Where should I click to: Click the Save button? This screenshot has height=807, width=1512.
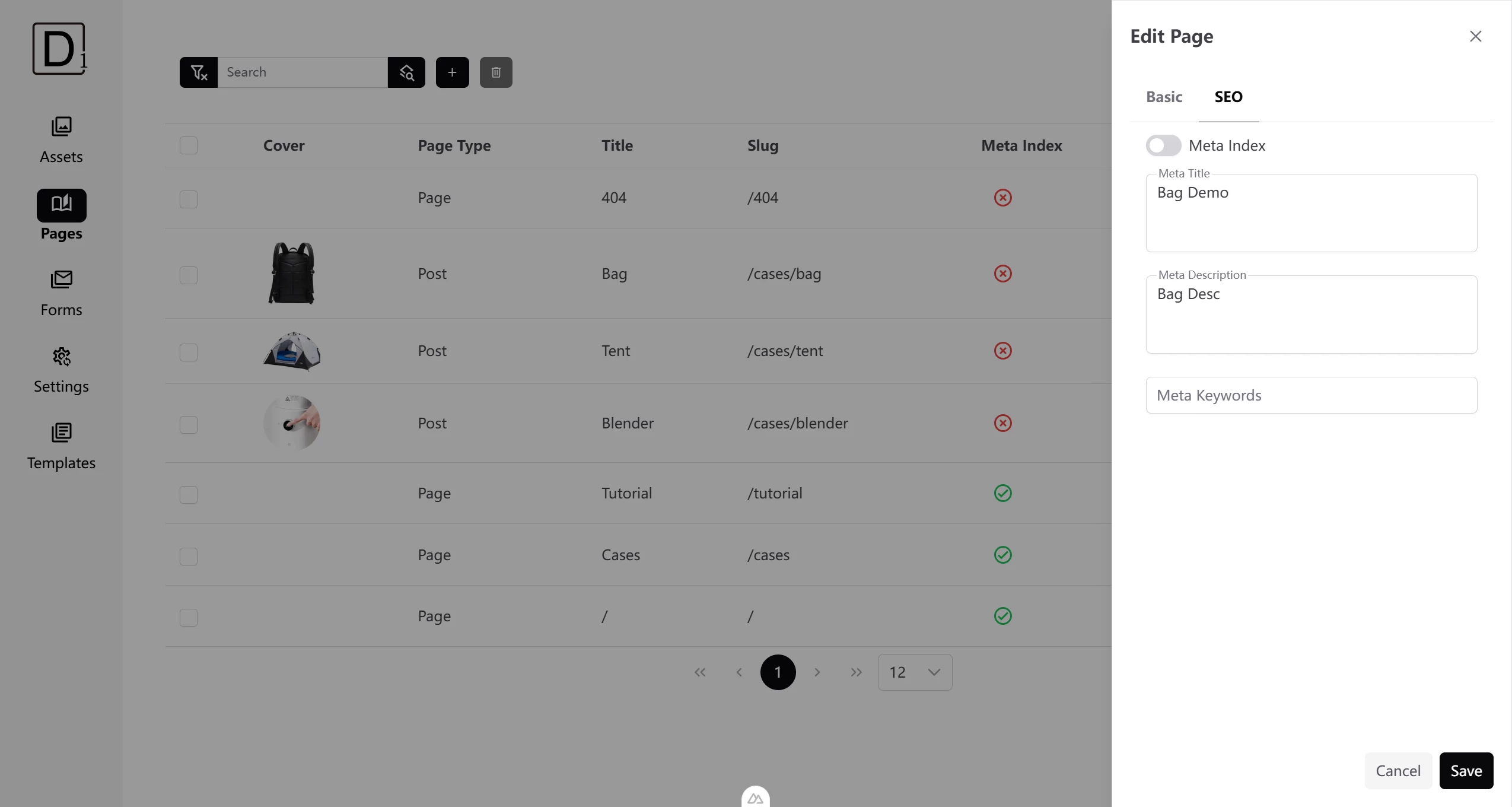coord(1466,771)
